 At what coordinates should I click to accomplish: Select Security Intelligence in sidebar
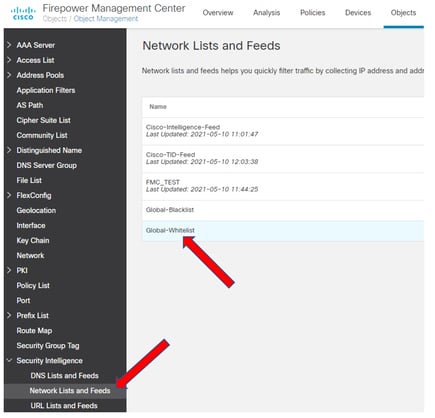(x=49, y=361)
